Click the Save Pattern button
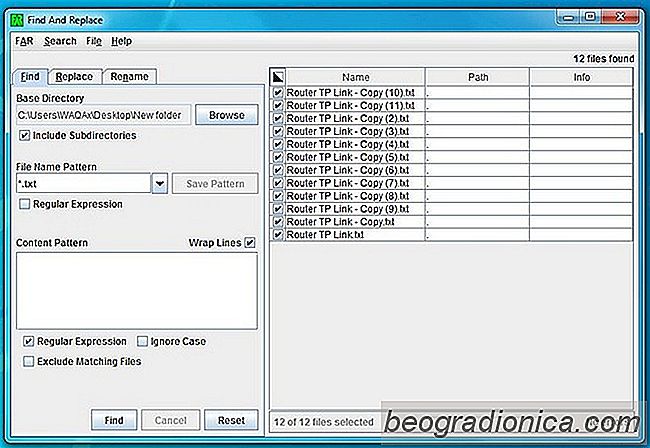The width and height of the screenshot is (650, 448). click(x=215, y=184)
